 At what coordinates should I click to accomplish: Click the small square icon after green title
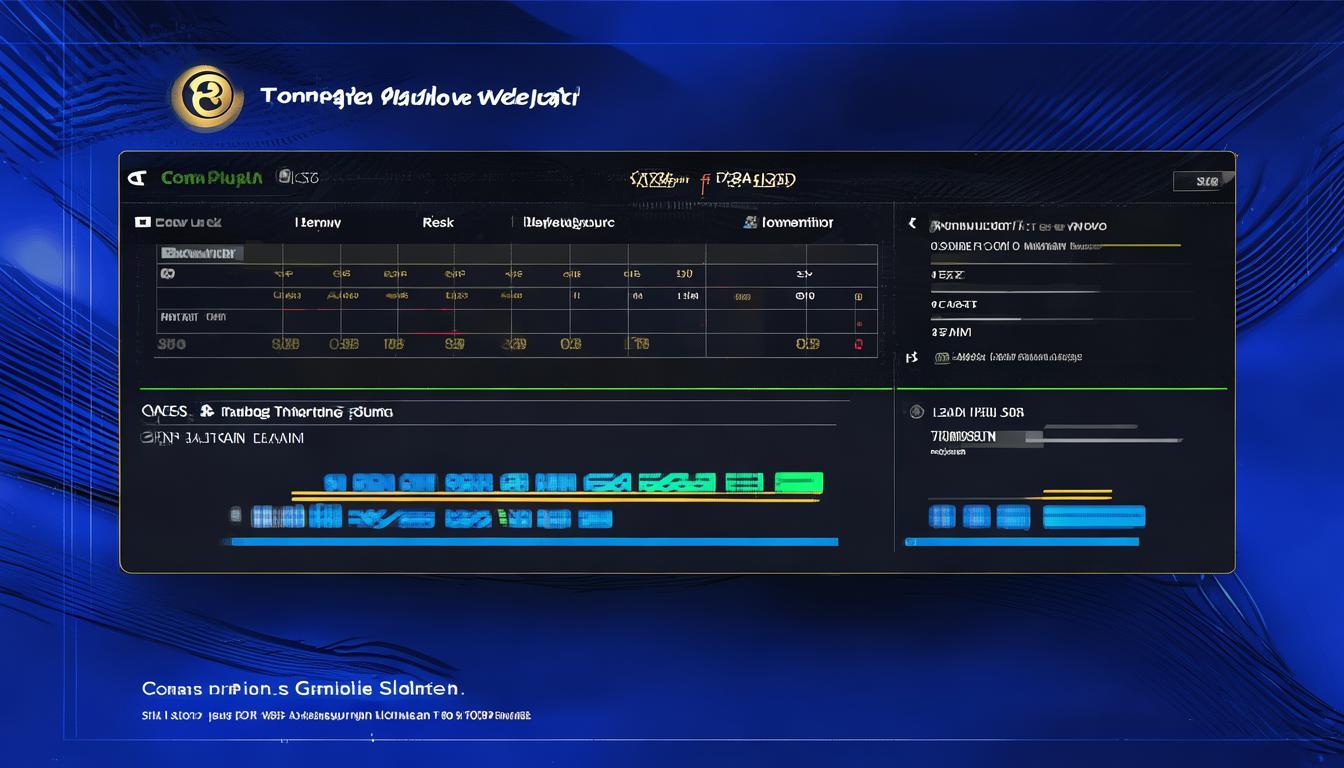click(x=285, y=177)
